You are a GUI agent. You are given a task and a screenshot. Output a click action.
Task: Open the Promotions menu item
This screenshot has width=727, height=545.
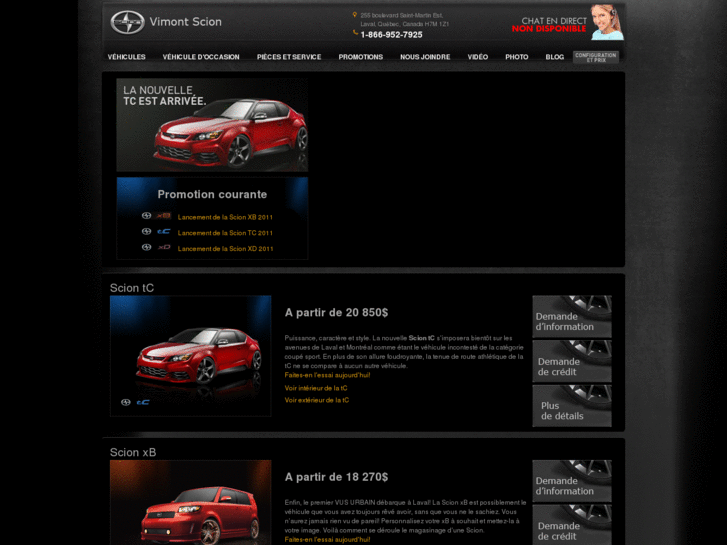(361, 57)
